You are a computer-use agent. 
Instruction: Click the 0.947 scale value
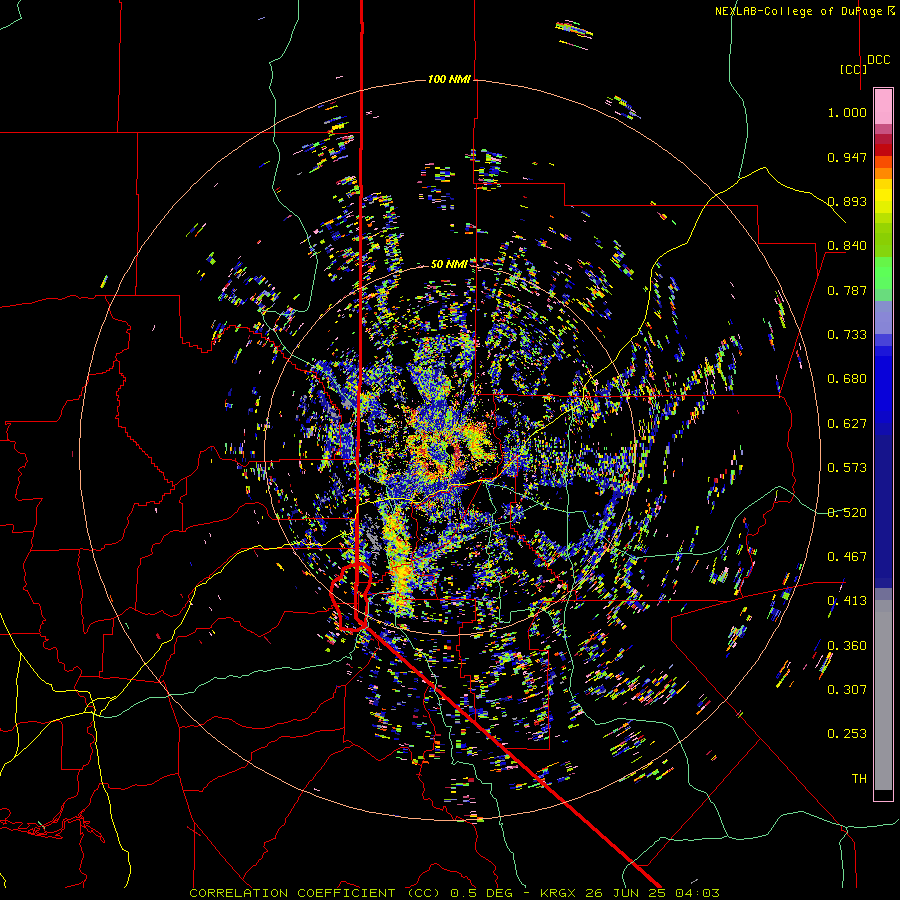(x=847, y=157)
